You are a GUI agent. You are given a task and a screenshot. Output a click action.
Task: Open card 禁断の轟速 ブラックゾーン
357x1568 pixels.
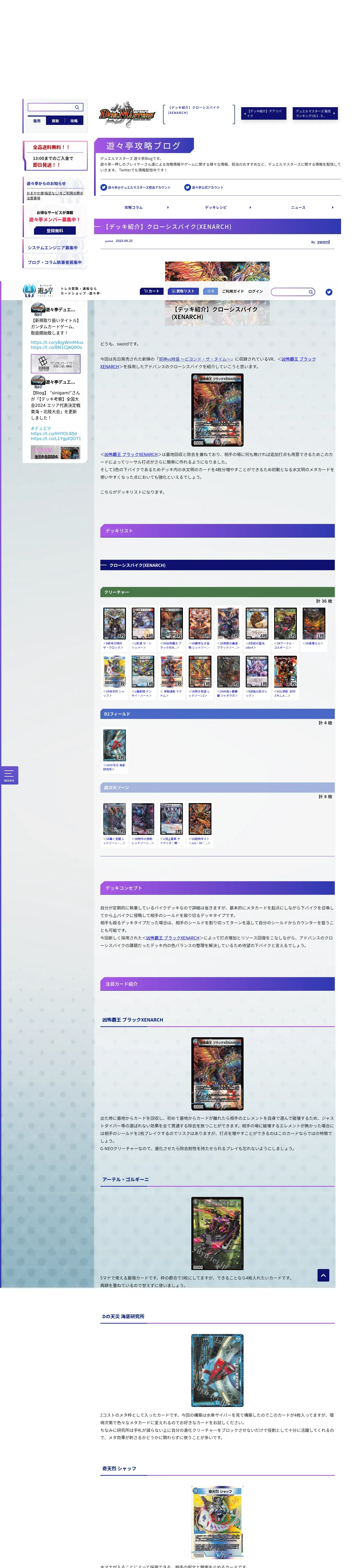point(228,623)
